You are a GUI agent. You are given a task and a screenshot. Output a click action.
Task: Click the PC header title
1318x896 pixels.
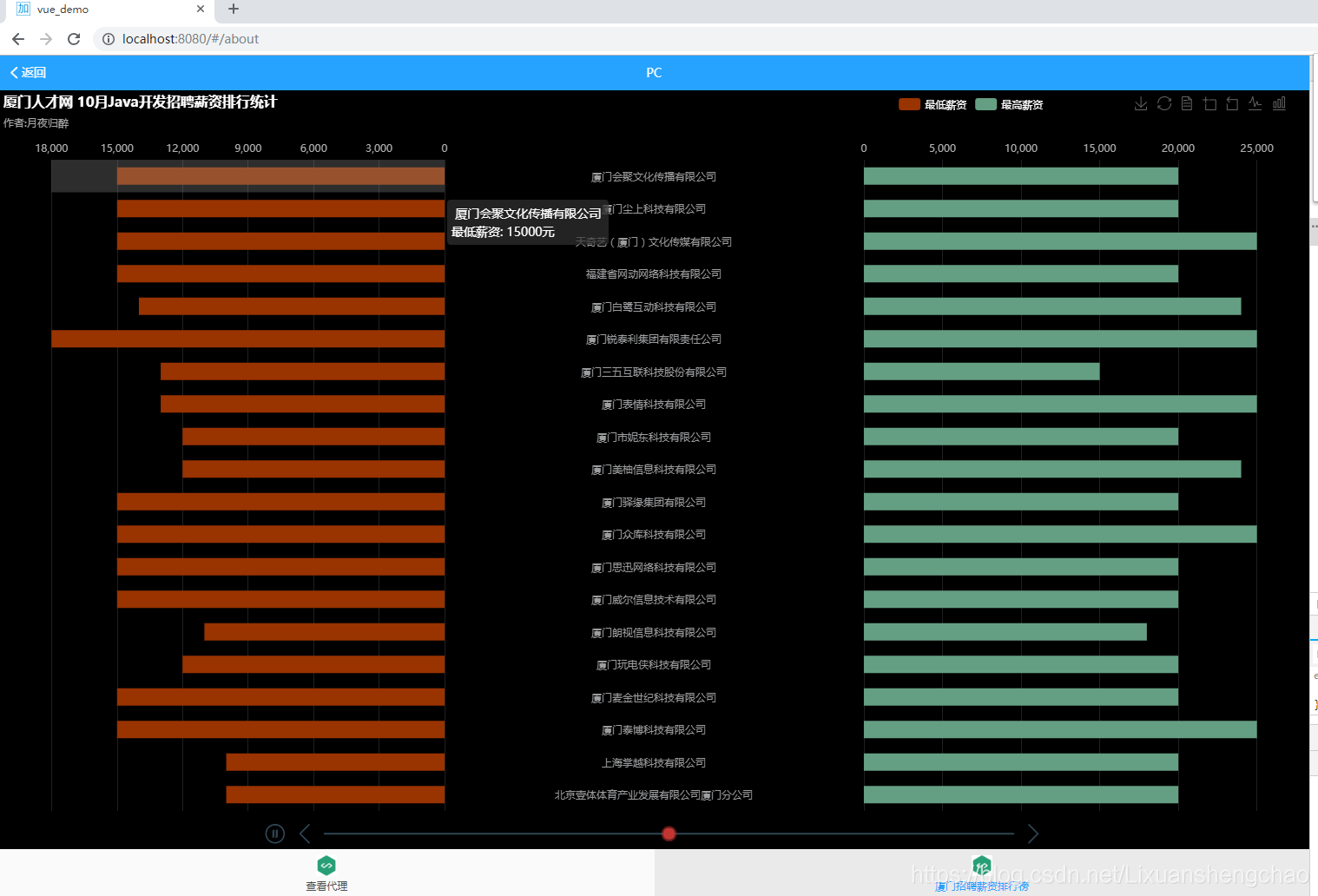655,73
